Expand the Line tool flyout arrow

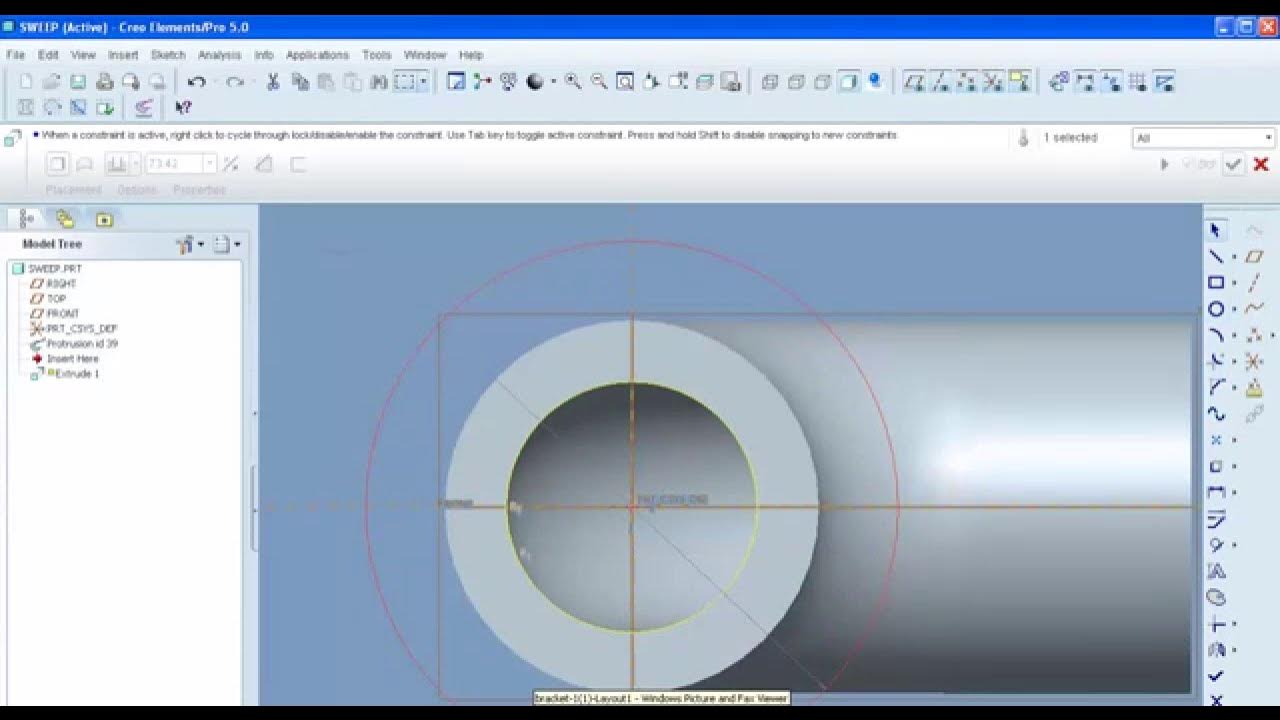tap(1234, 257)
